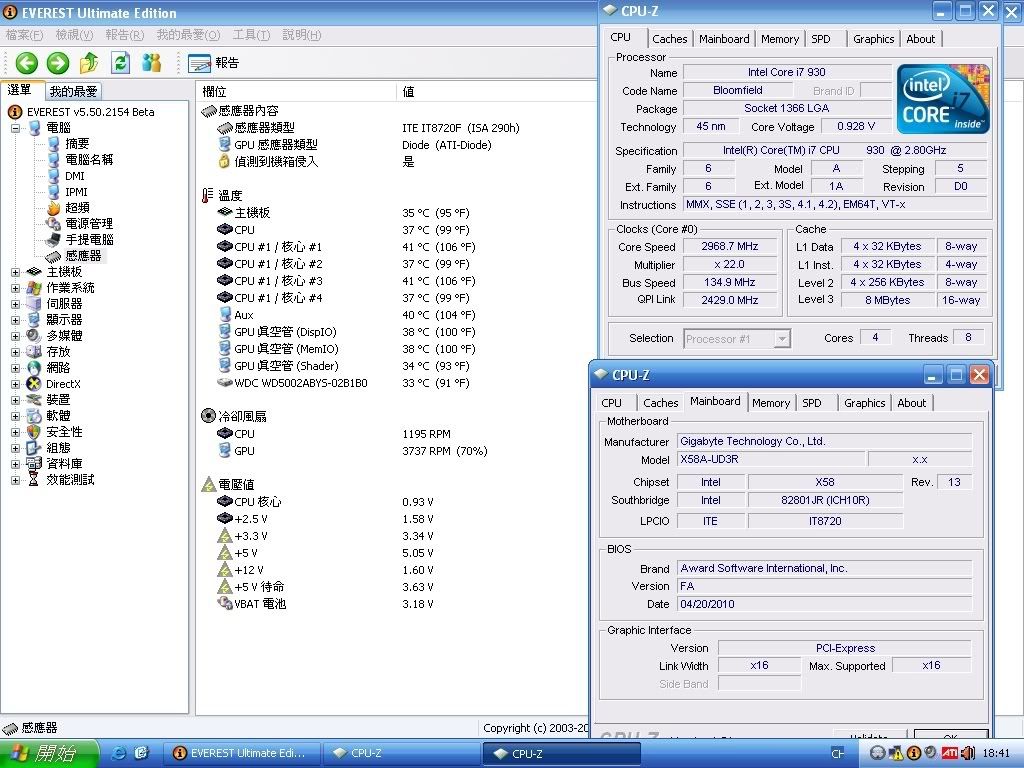
Task: Select the 選單 sidebar tab
Action: tap(20, 90)
